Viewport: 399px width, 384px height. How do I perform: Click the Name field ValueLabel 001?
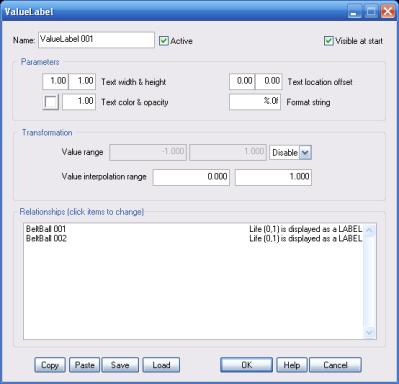click(96, 40)
